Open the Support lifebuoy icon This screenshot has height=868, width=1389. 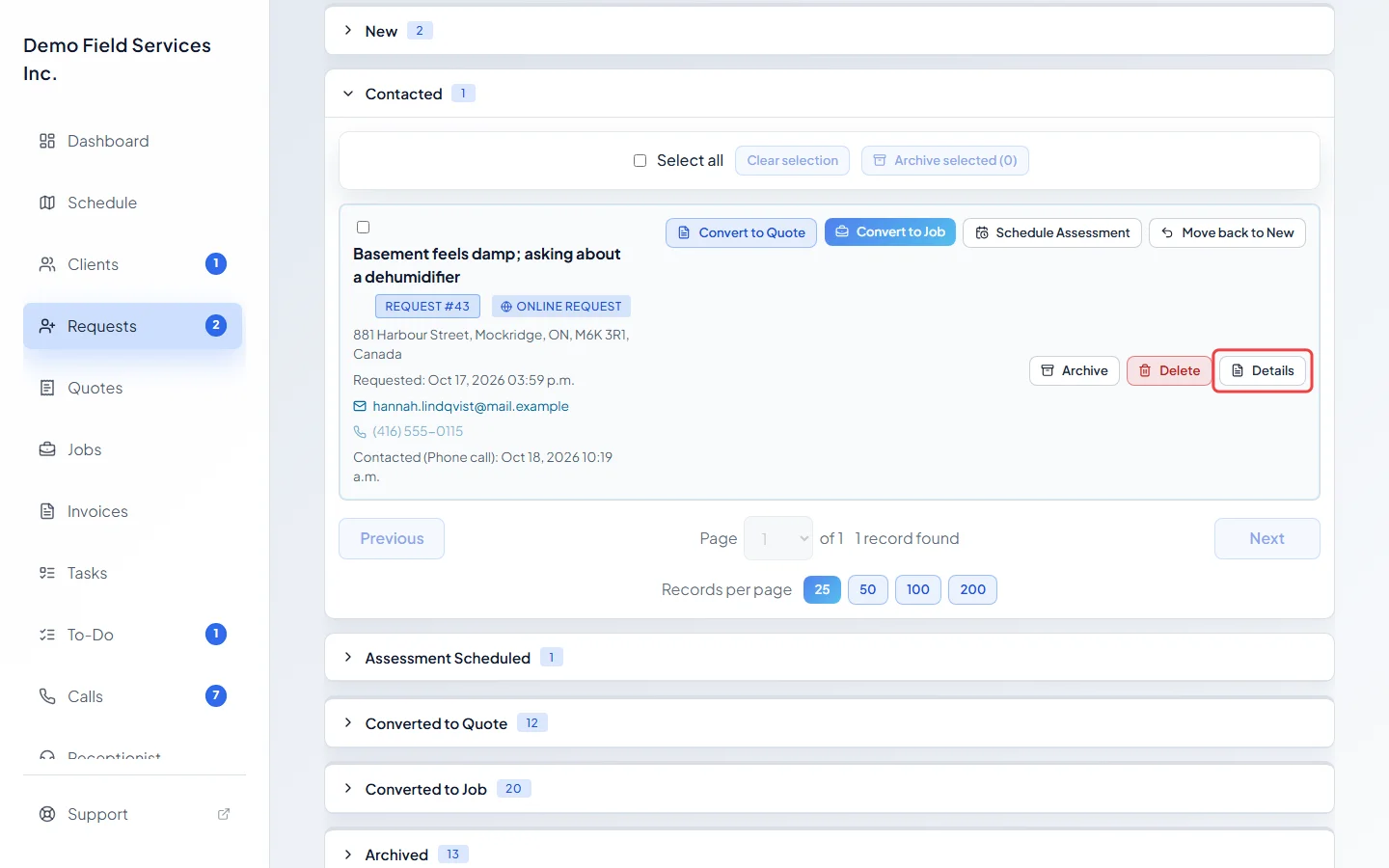coord(47,814)
